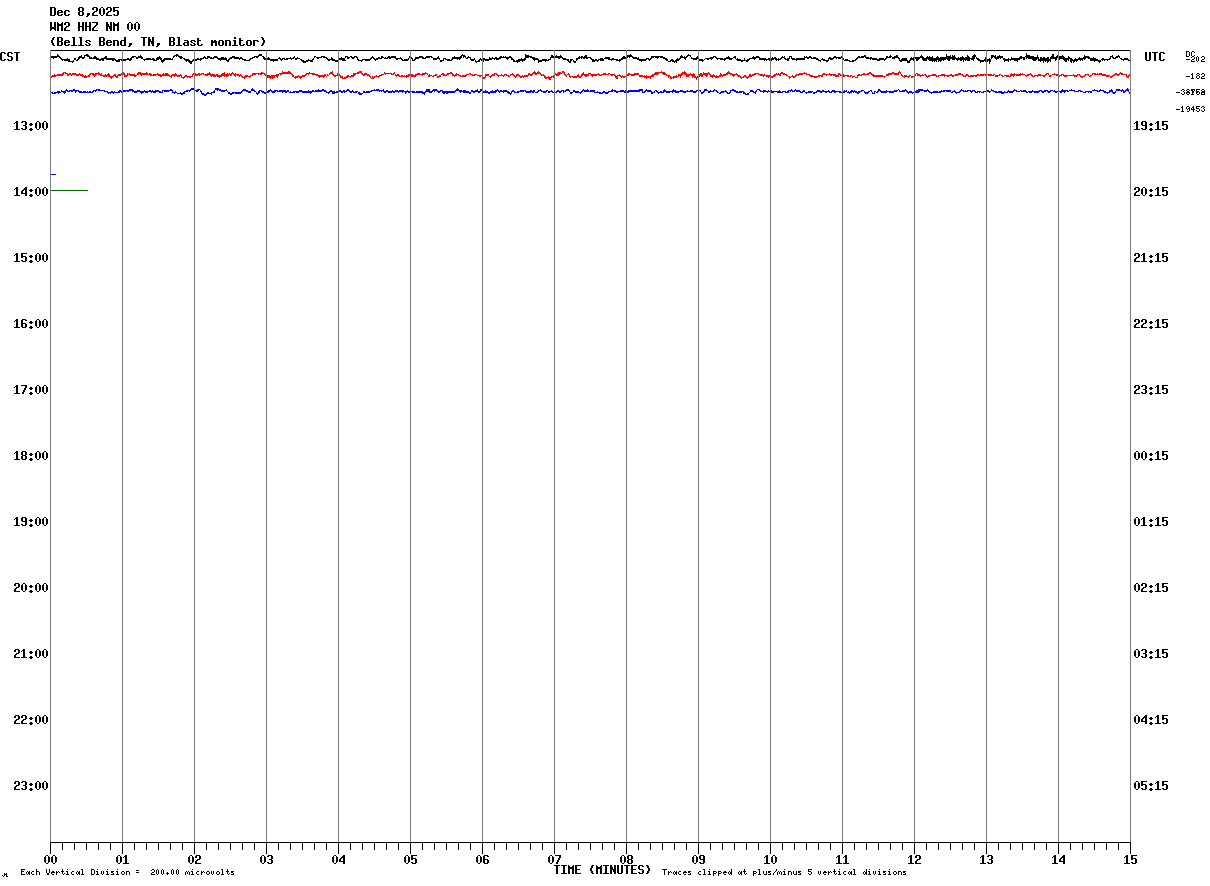
Task: Click minute axis label "14"
Action: [1058, 859]
